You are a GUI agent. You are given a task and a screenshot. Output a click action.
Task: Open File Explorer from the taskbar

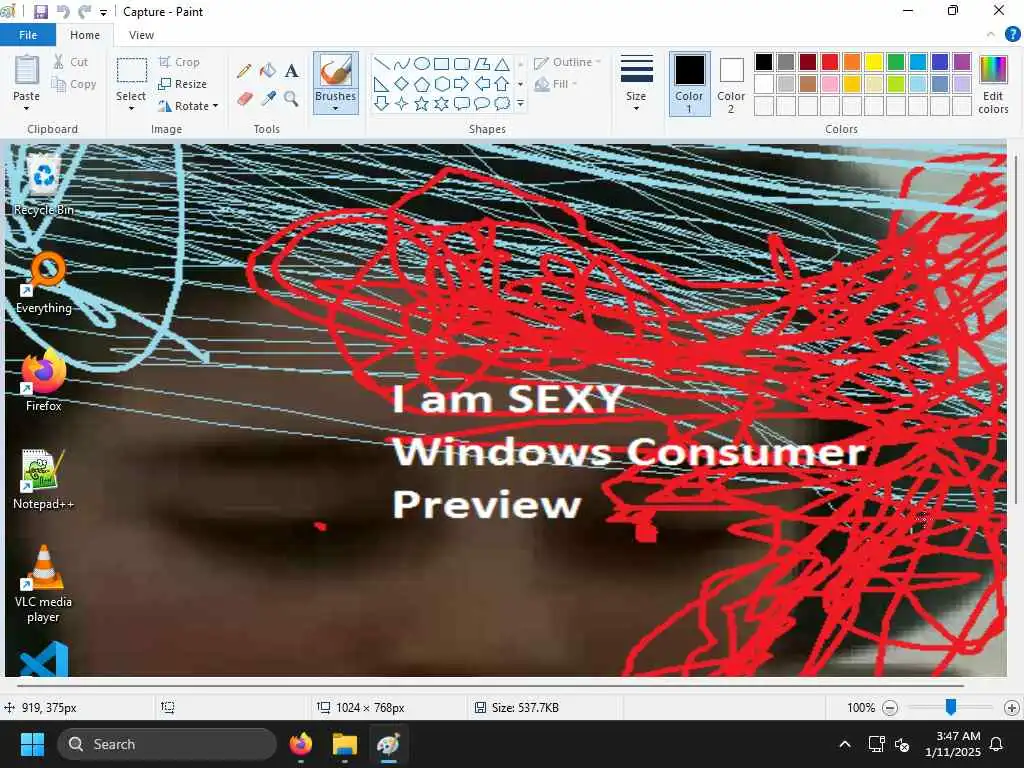[x=344, y=744]
